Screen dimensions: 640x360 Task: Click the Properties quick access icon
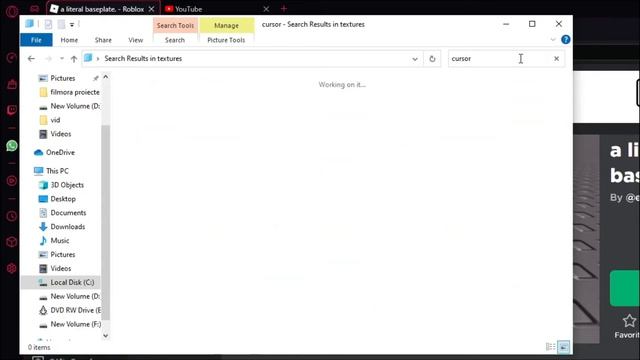pyautogui.click(x=48, y=24)
